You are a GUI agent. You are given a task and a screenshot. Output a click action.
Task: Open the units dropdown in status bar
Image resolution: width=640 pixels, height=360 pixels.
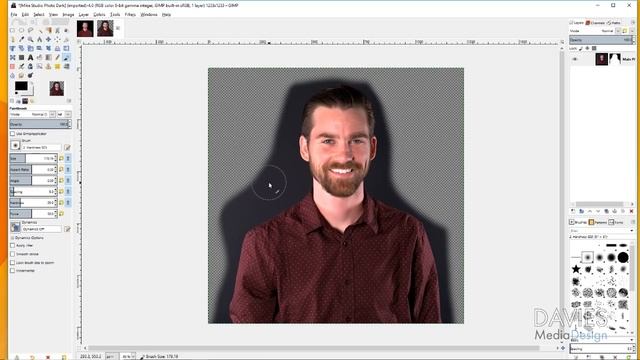[111, 356]
